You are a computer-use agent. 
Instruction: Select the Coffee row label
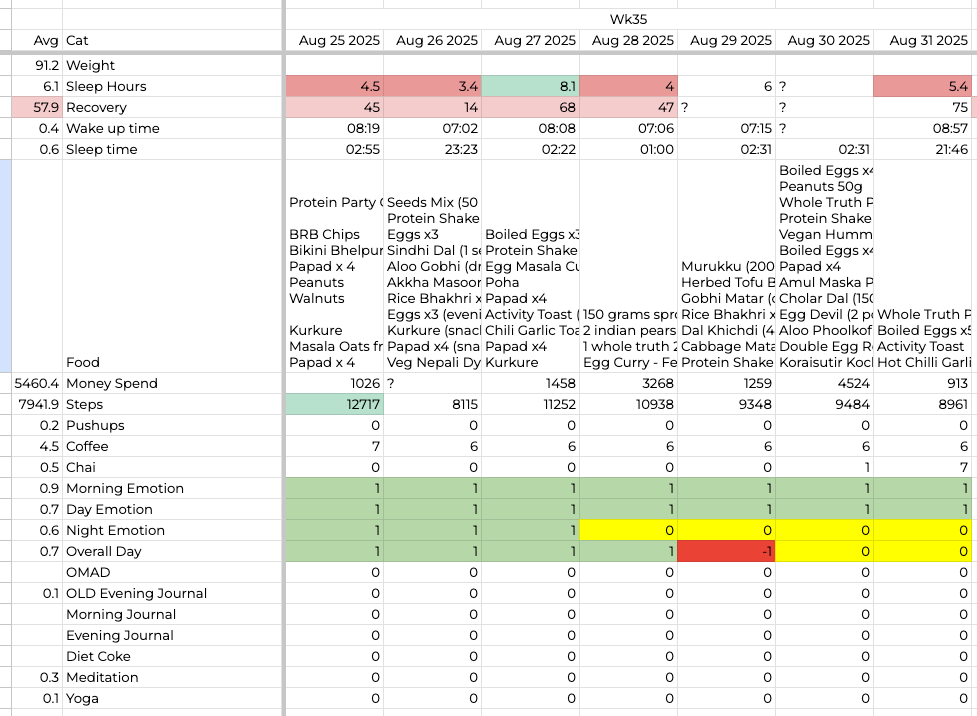coord(87,446)
